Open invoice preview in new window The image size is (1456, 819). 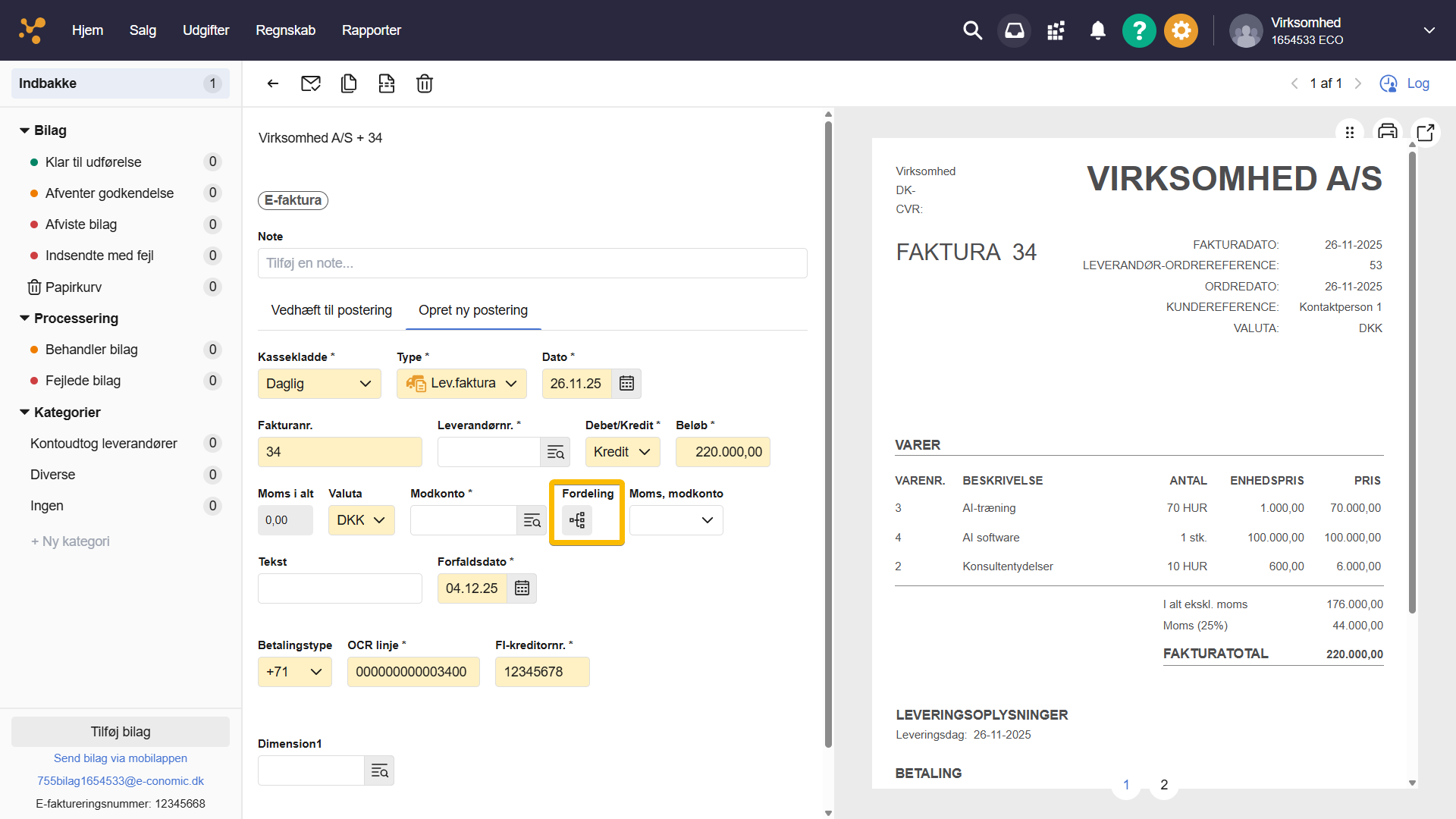[x=1426, y=132]
